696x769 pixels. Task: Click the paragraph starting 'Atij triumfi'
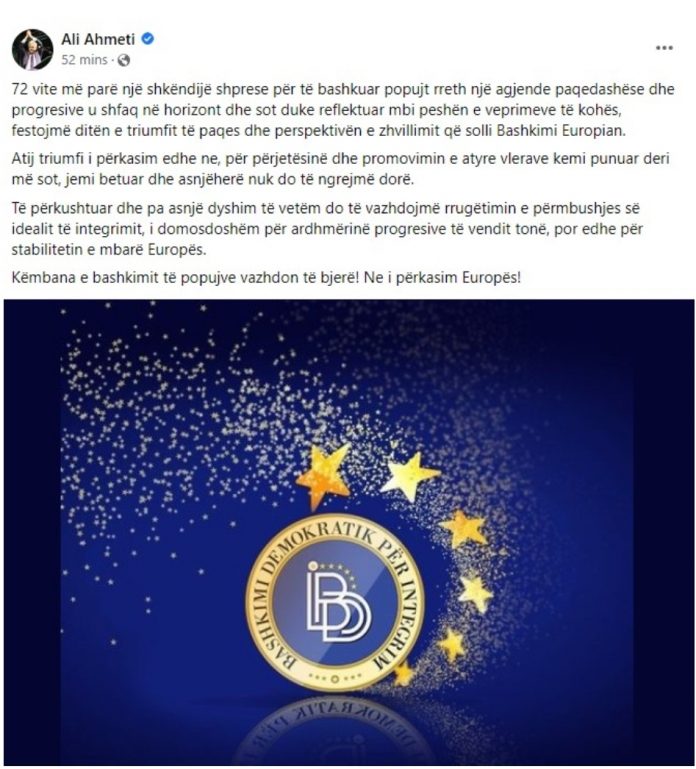(340, 169)
